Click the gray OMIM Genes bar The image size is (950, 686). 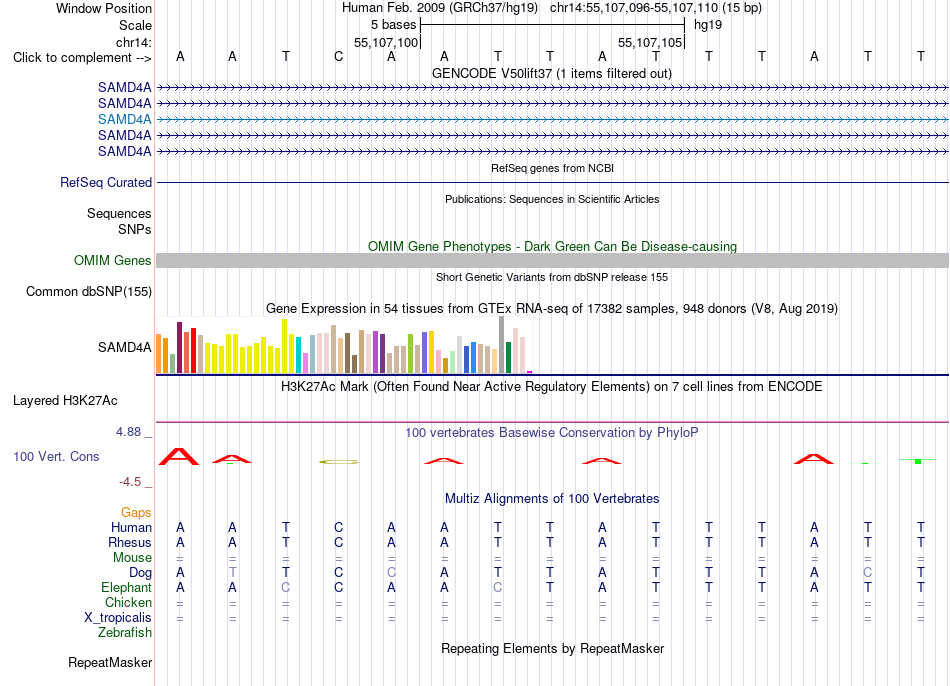coord(553,261)
